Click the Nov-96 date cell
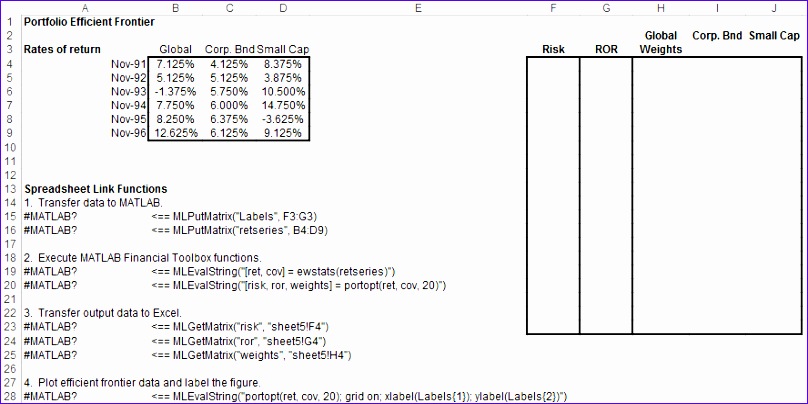The width and height of the screenshot is (808, 404). (x=129, y=133)
